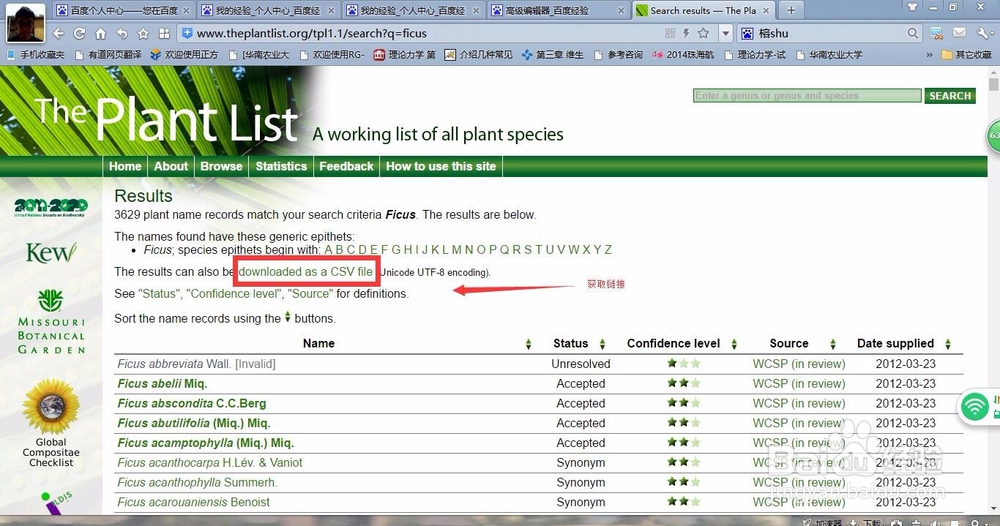Click the 'downloaded as a CSV file' link
1000x526 pixels.
pyautogui.click(x=305, y=272)
